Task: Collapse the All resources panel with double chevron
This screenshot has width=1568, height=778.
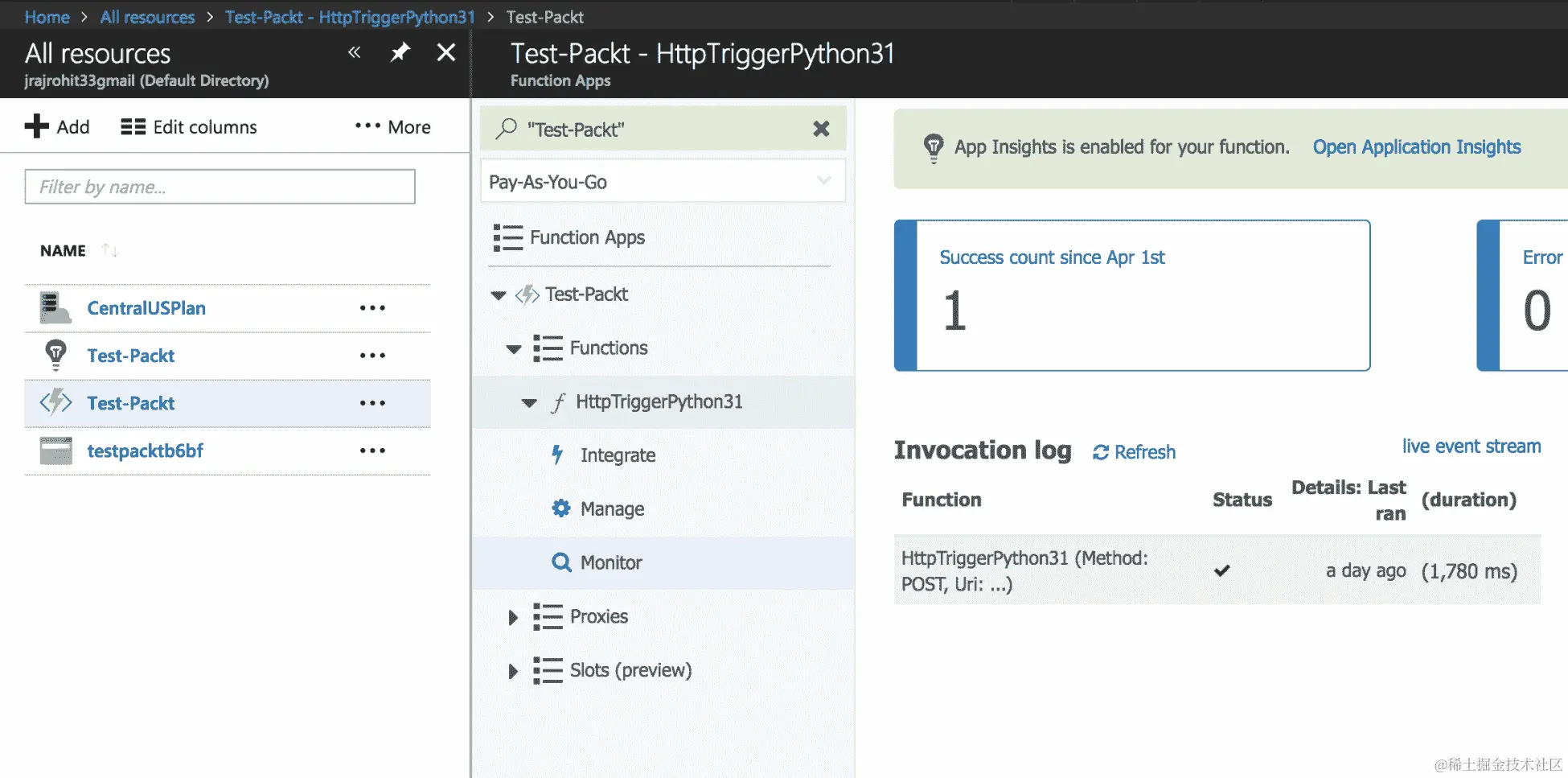Action: [x=354, y=53]
